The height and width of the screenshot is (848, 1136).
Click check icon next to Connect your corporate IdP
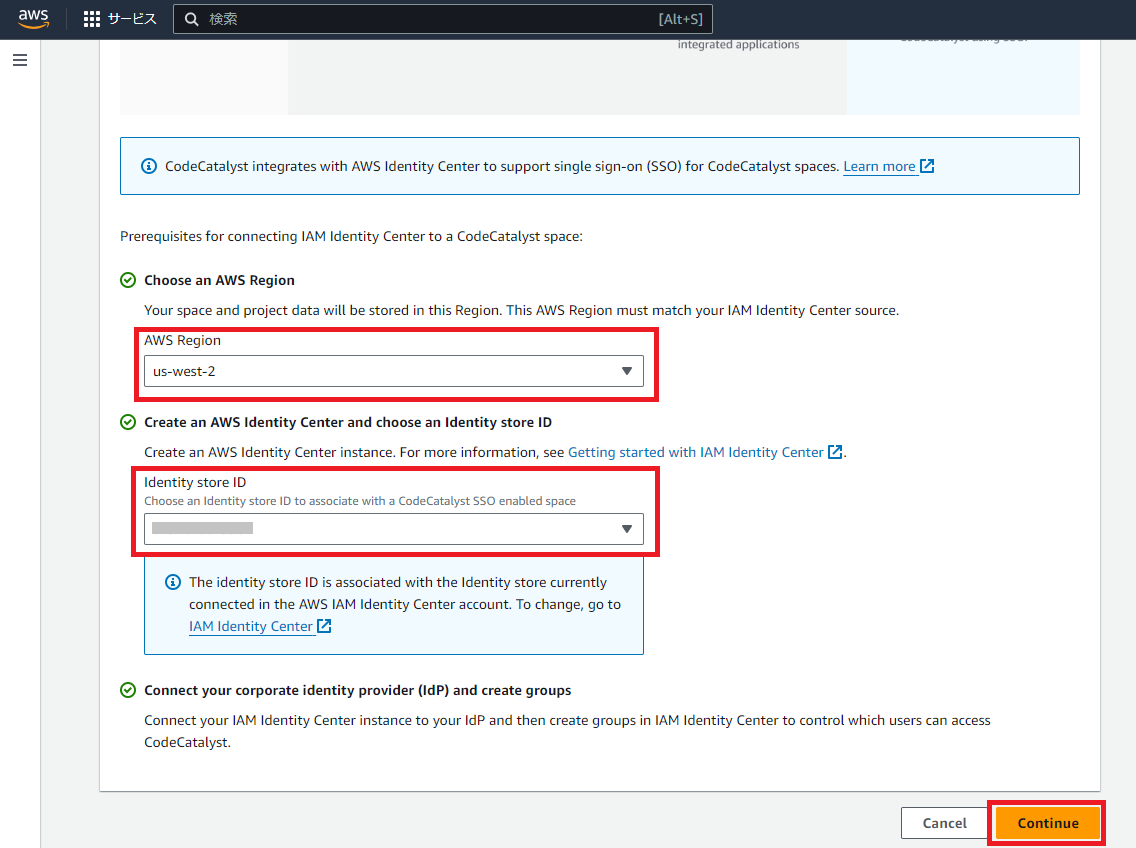click(128, 691)
